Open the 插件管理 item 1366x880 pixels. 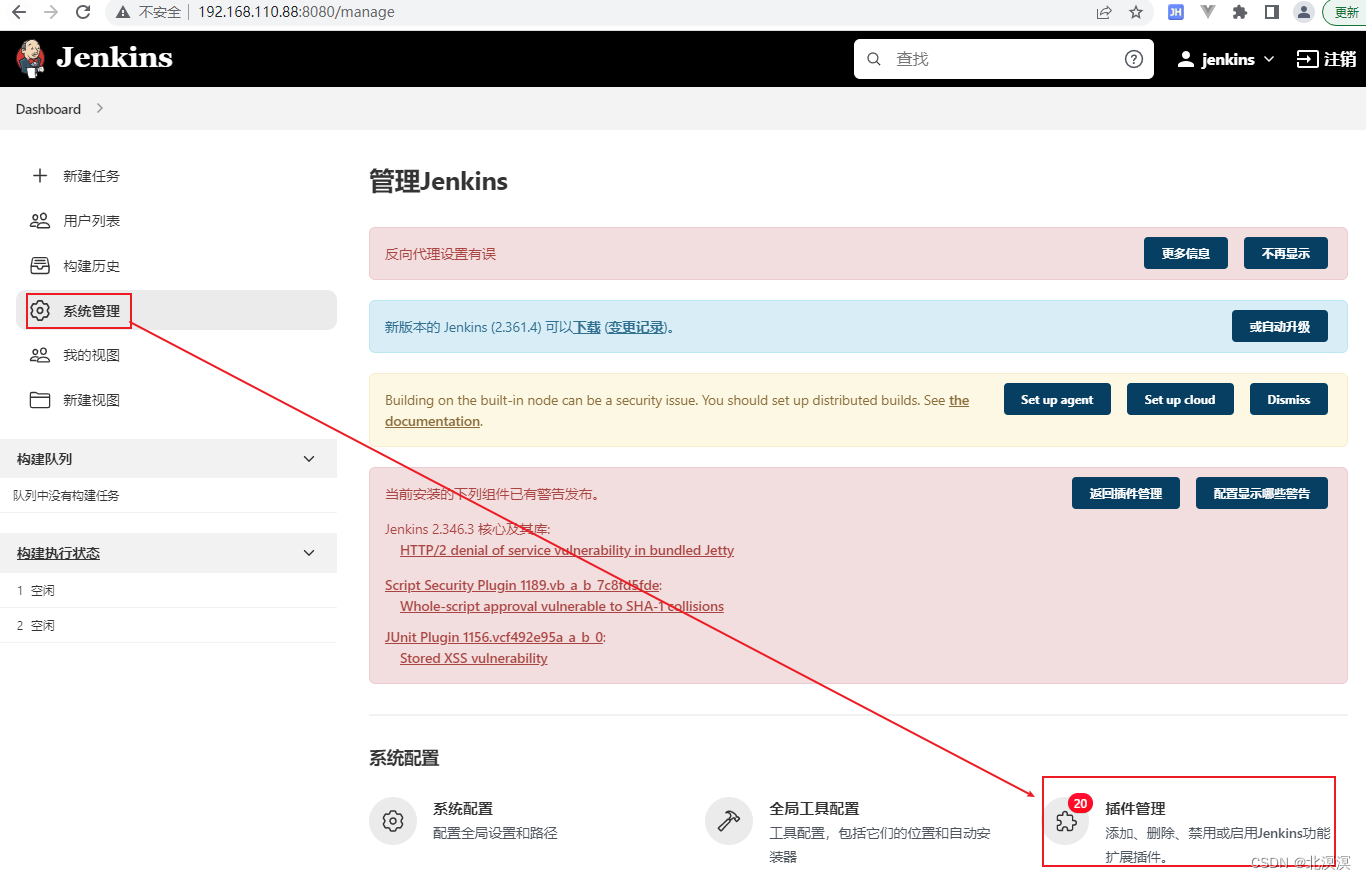tap(1136, 808)
